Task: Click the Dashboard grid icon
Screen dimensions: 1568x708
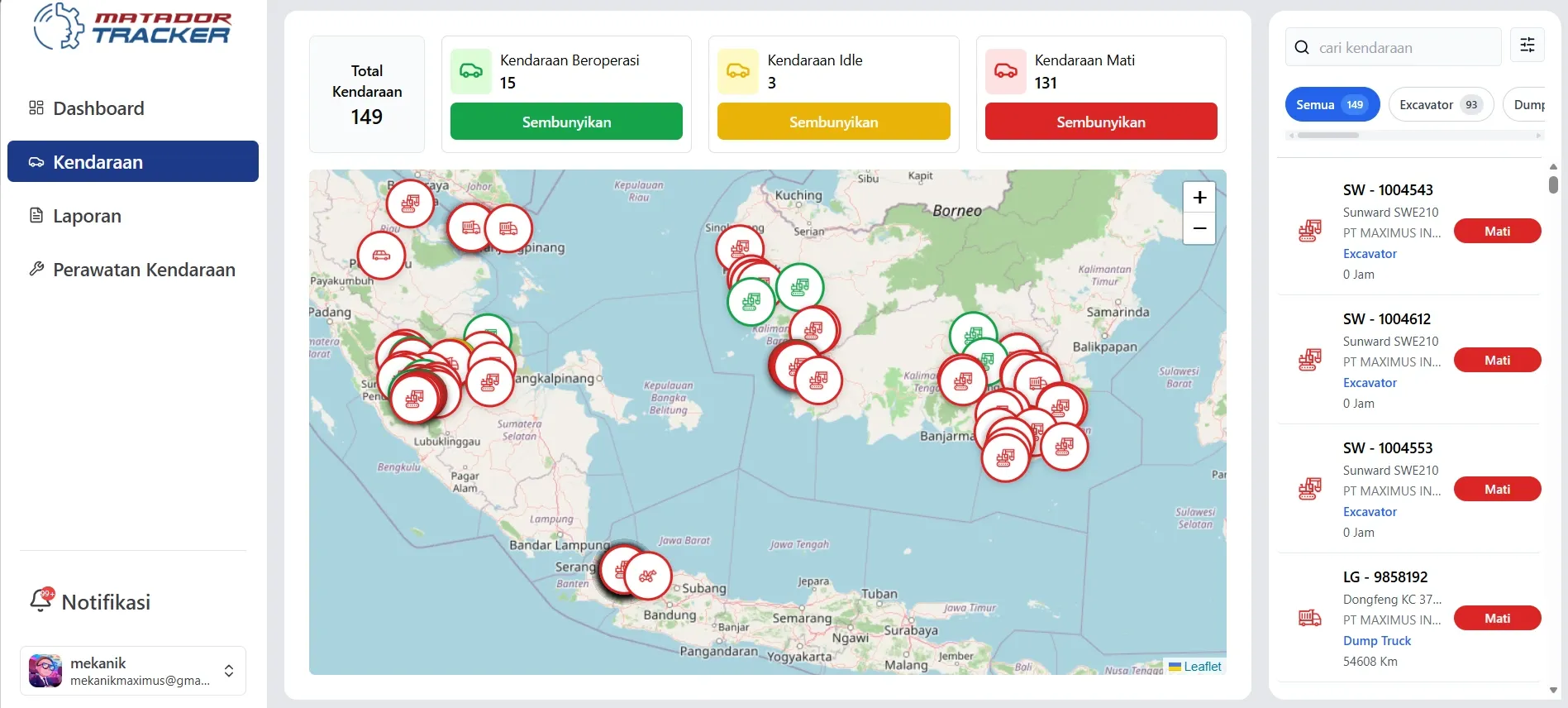Action: point(36,108)
